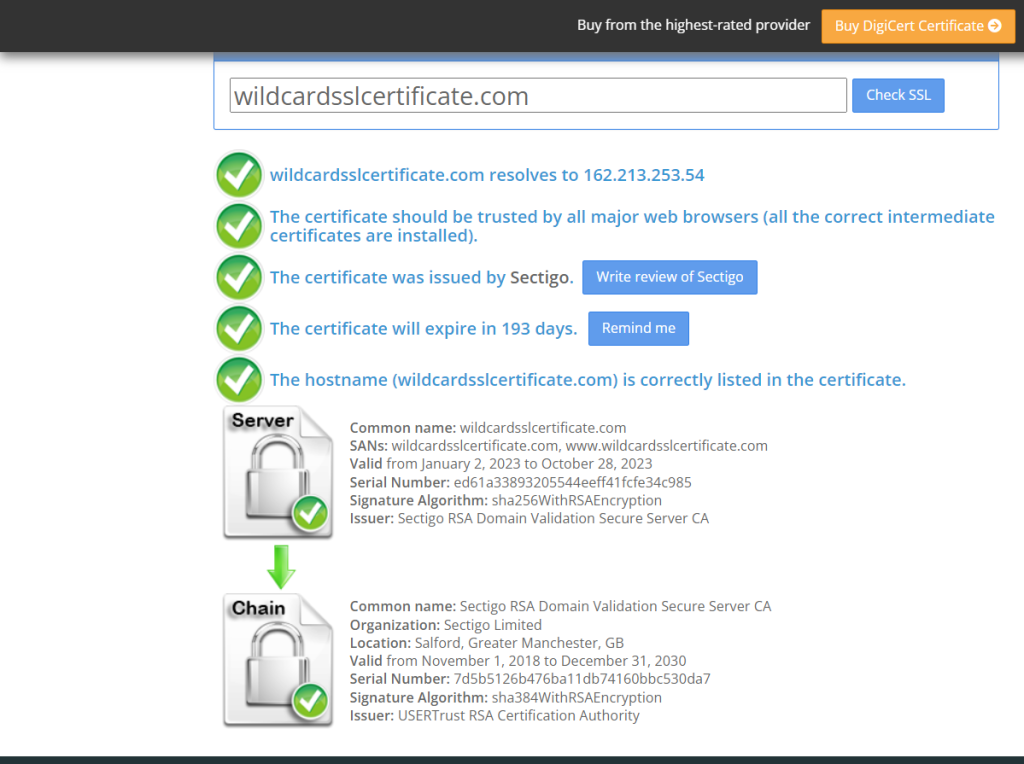Click the green check beside certificate expiry notice
Image resolution: width=1024 pixels, height=764 pixels.
point(238,328)
